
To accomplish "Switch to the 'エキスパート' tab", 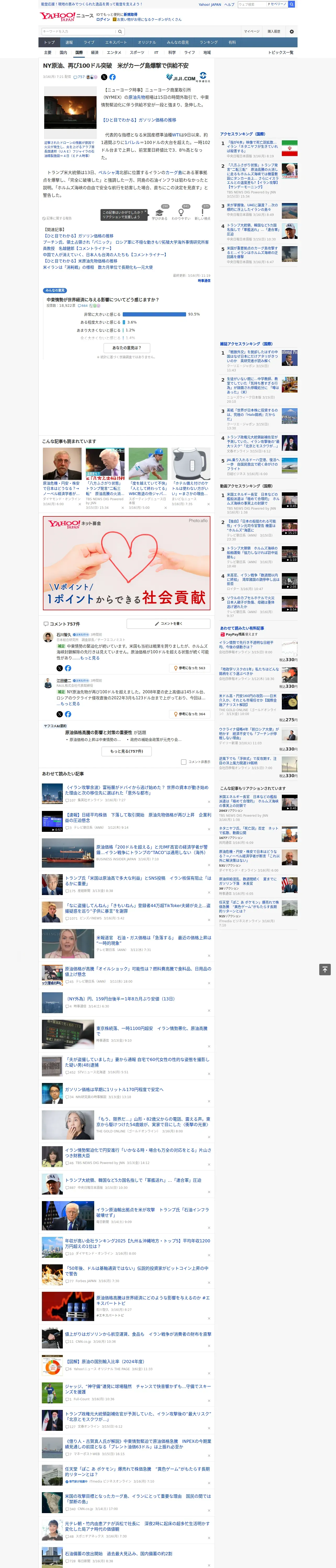I will pyautogui.click(x=116, y=43).
